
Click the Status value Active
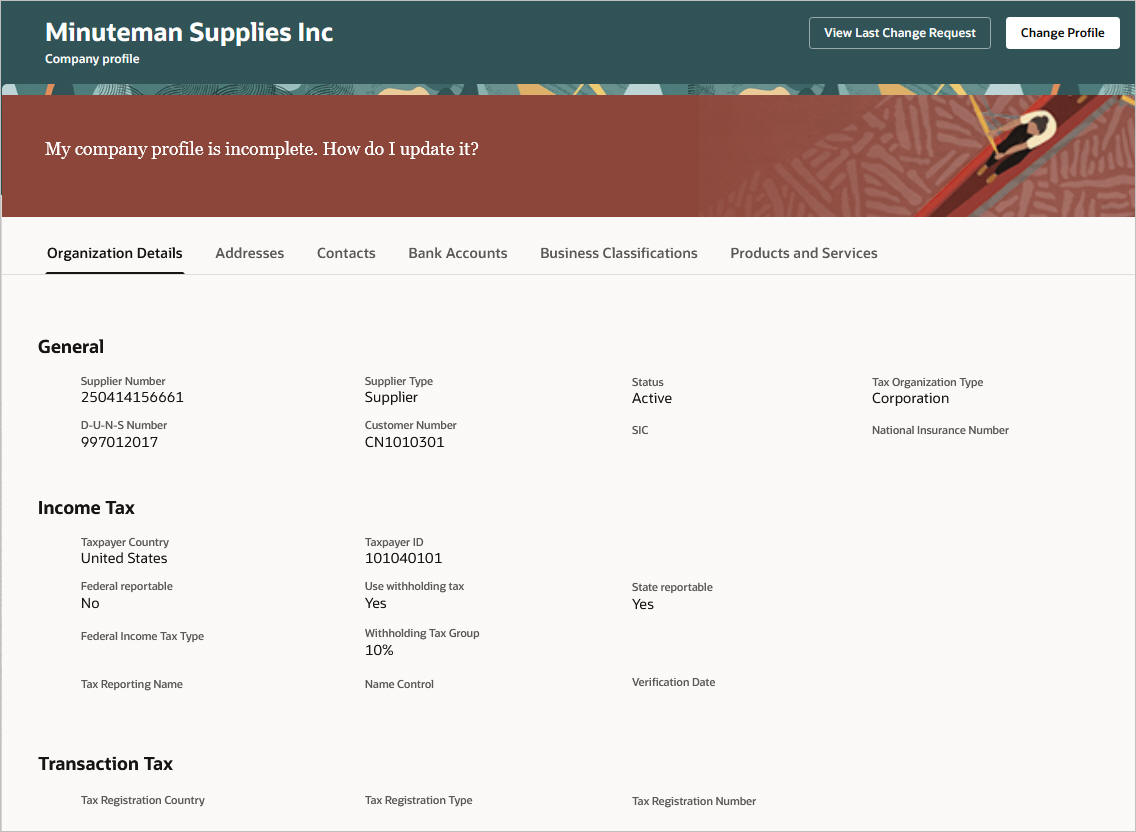pos(651,398)
